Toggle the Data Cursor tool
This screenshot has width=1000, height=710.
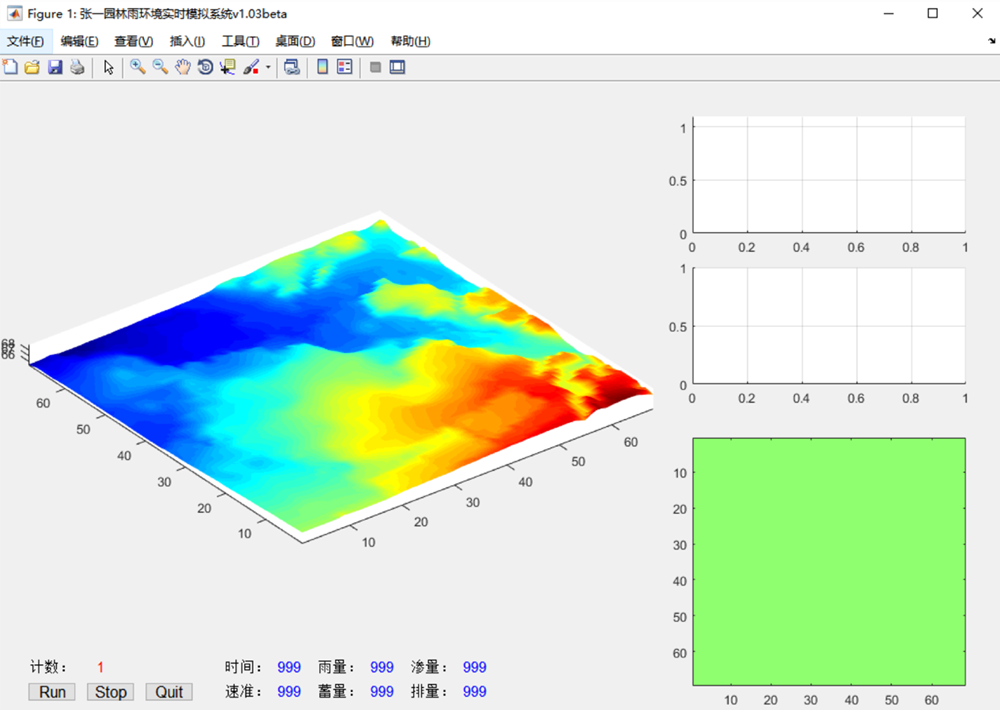227,67
